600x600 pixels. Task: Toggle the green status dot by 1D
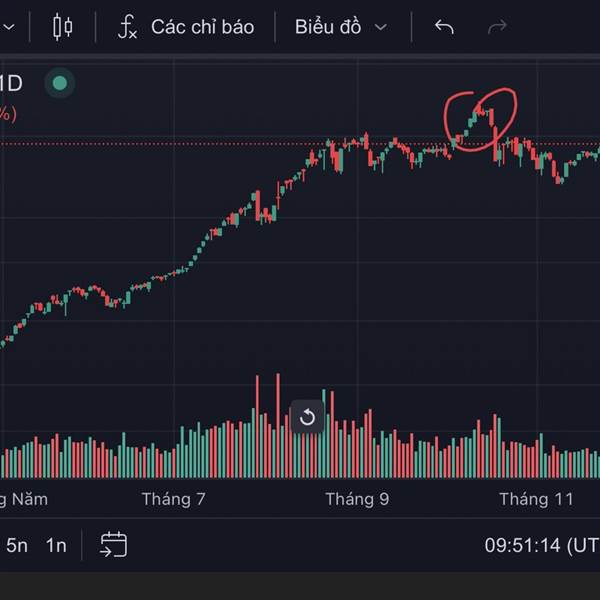60,83
